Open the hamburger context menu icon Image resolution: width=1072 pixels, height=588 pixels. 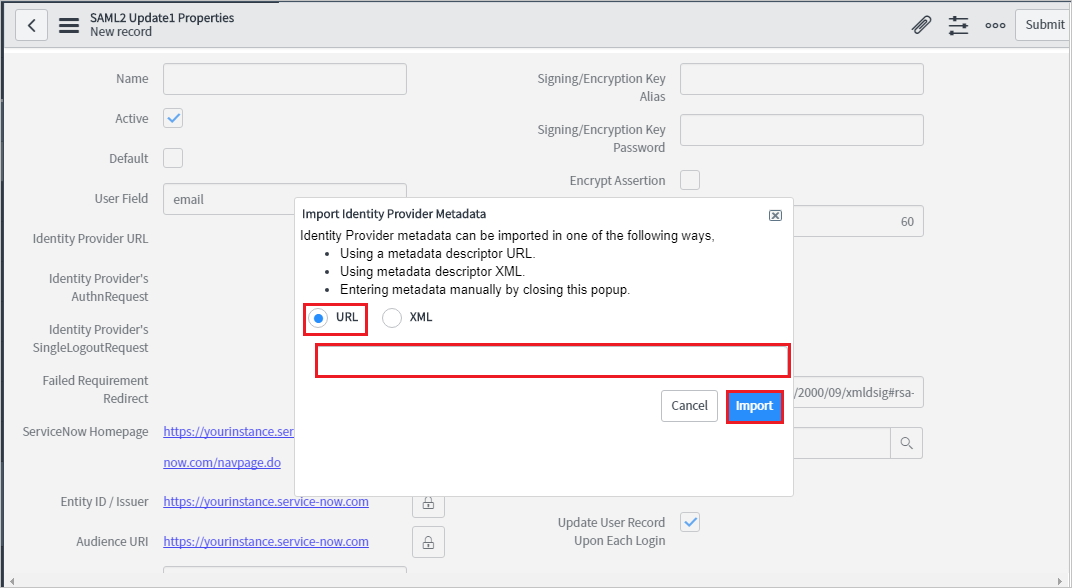pyautogui.click(x=68, y=24)
